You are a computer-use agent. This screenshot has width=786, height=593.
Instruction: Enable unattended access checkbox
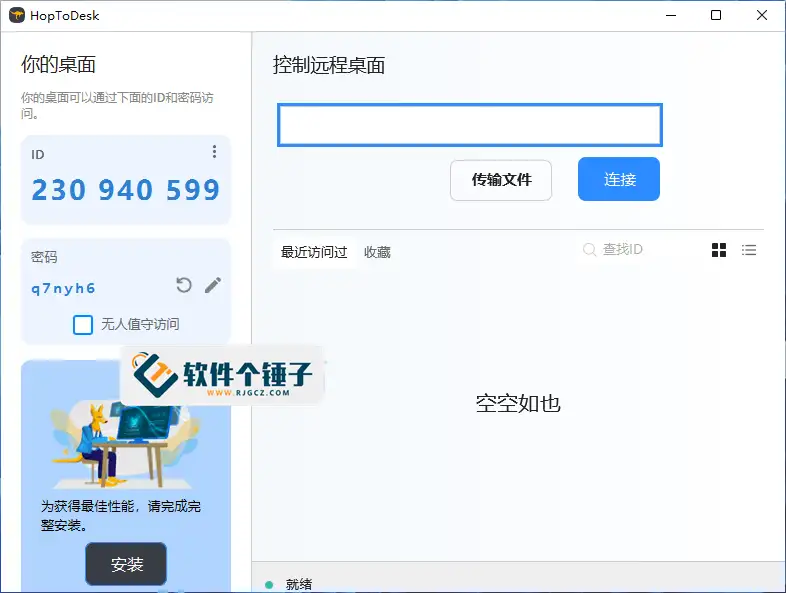[83, 324]
